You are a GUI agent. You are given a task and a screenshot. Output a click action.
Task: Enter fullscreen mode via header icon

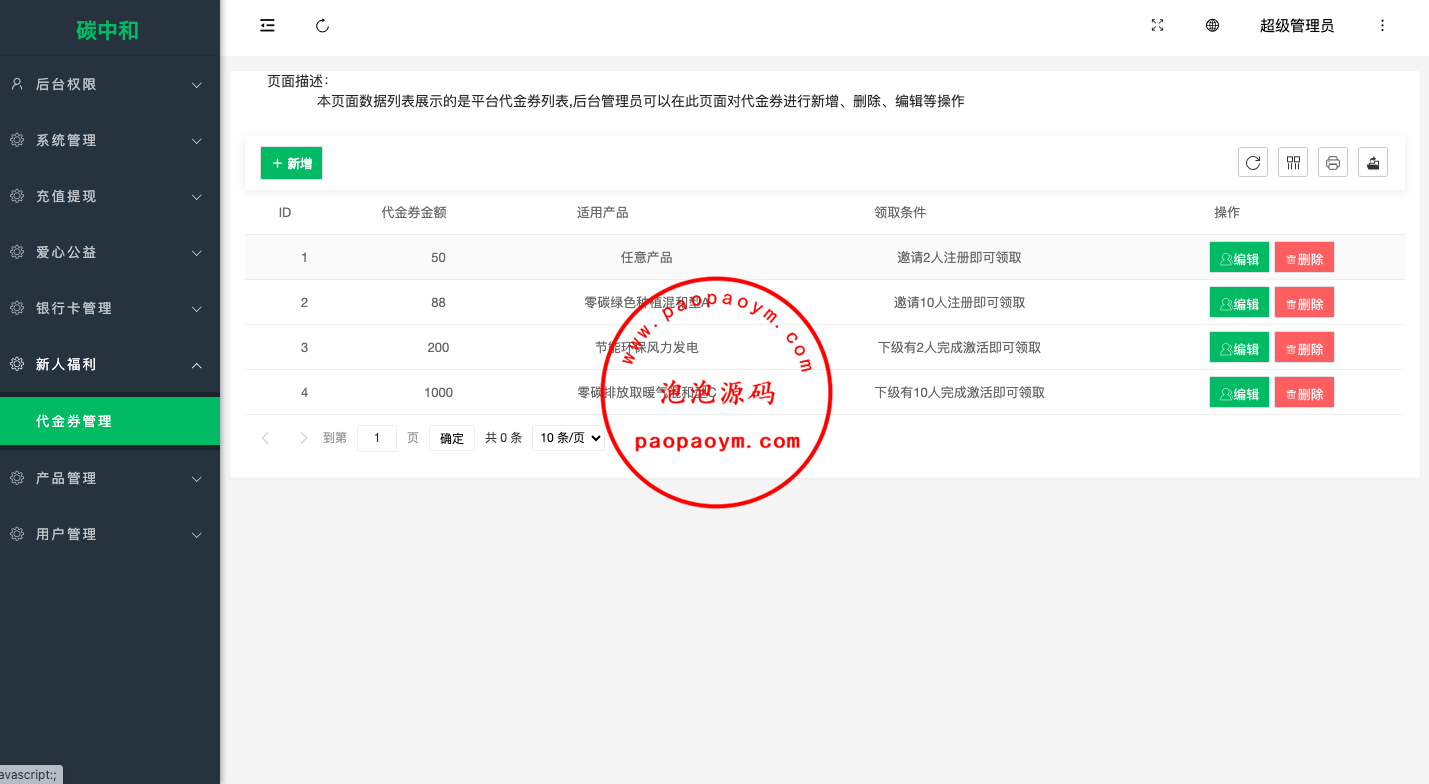[1157, 26]
